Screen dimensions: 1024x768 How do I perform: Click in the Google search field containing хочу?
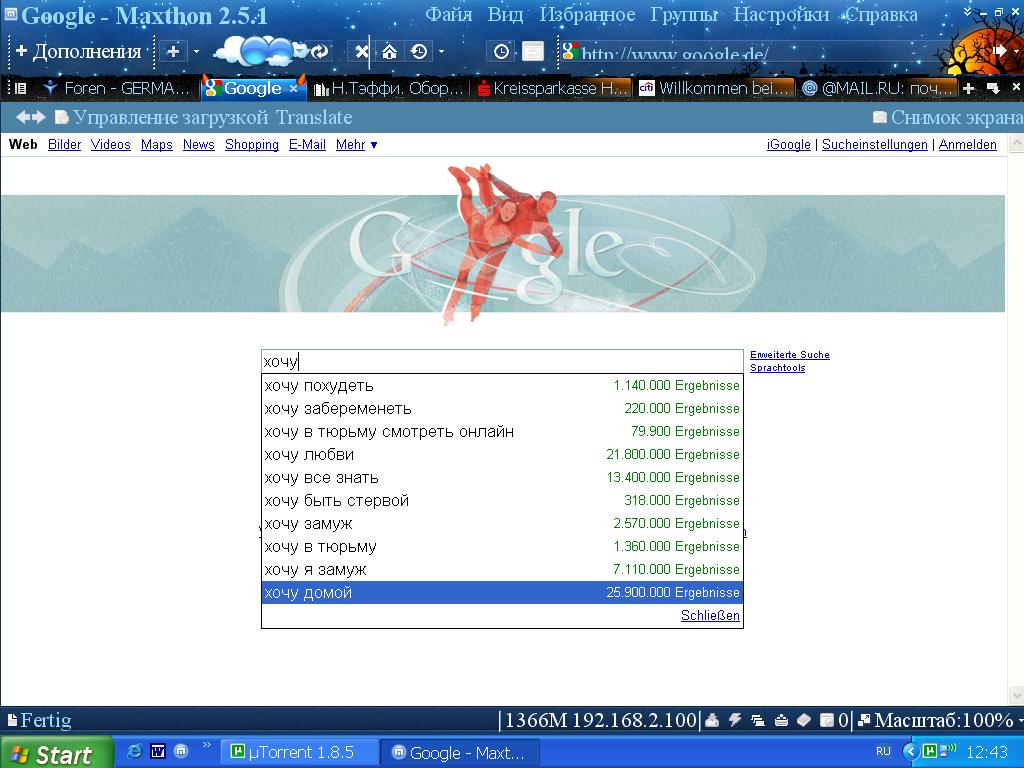[502, 361]
